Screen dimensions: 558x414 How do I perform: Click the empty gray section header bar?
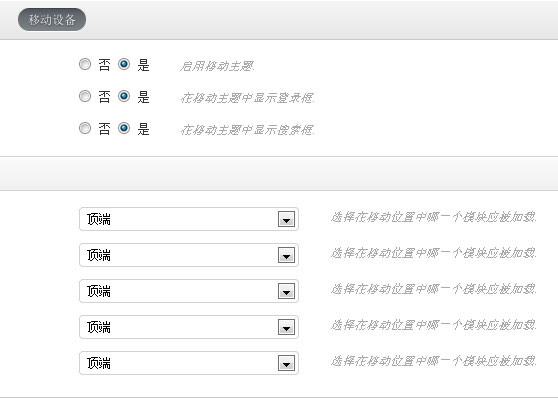pyautogui.click(x=279, y=174)
